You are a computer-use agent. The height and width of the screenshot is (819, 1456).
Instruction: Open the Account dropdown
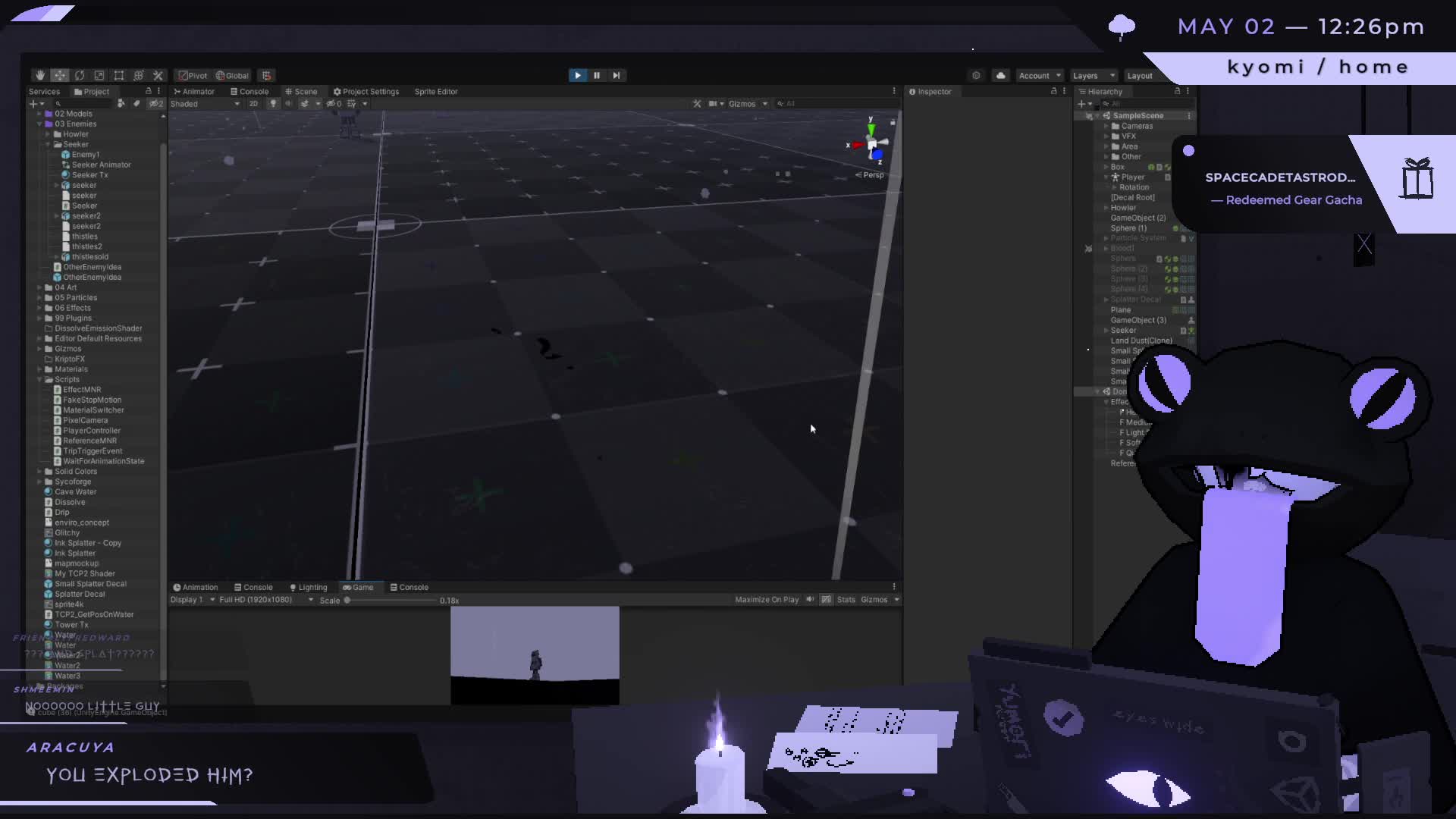pyautogui.click(x=1039, y=75)
